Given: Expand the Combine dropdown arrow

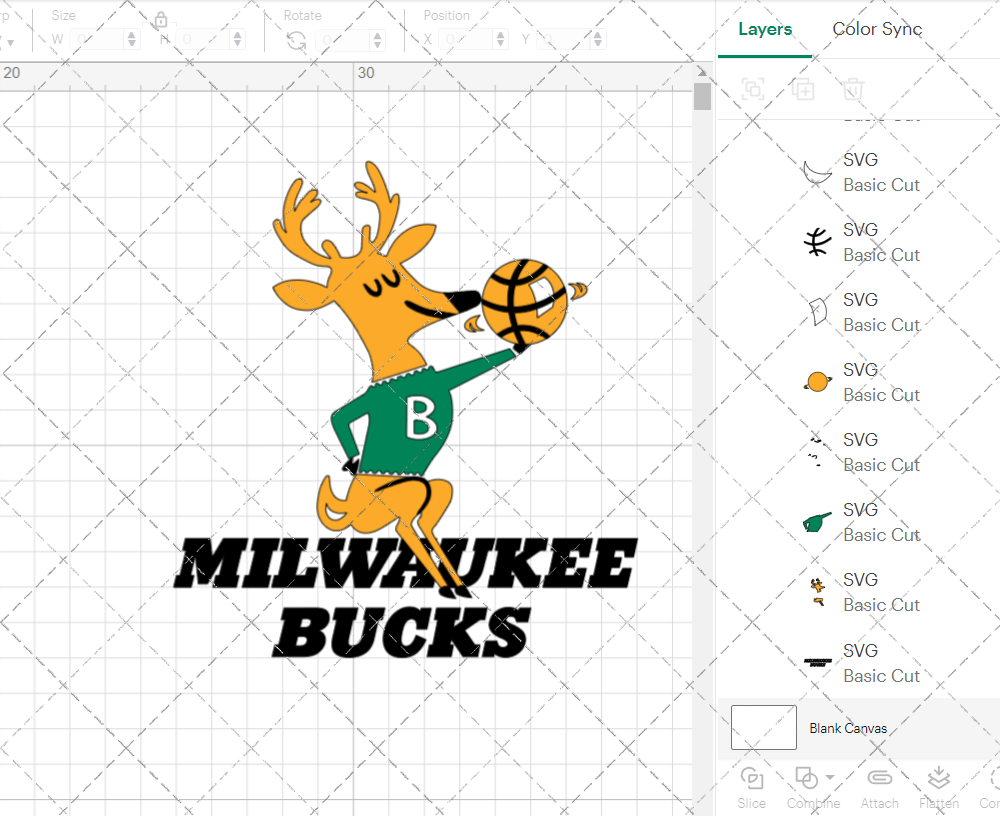Looking at the screenshot, I should pyautogui.click(x=830, y=777).
